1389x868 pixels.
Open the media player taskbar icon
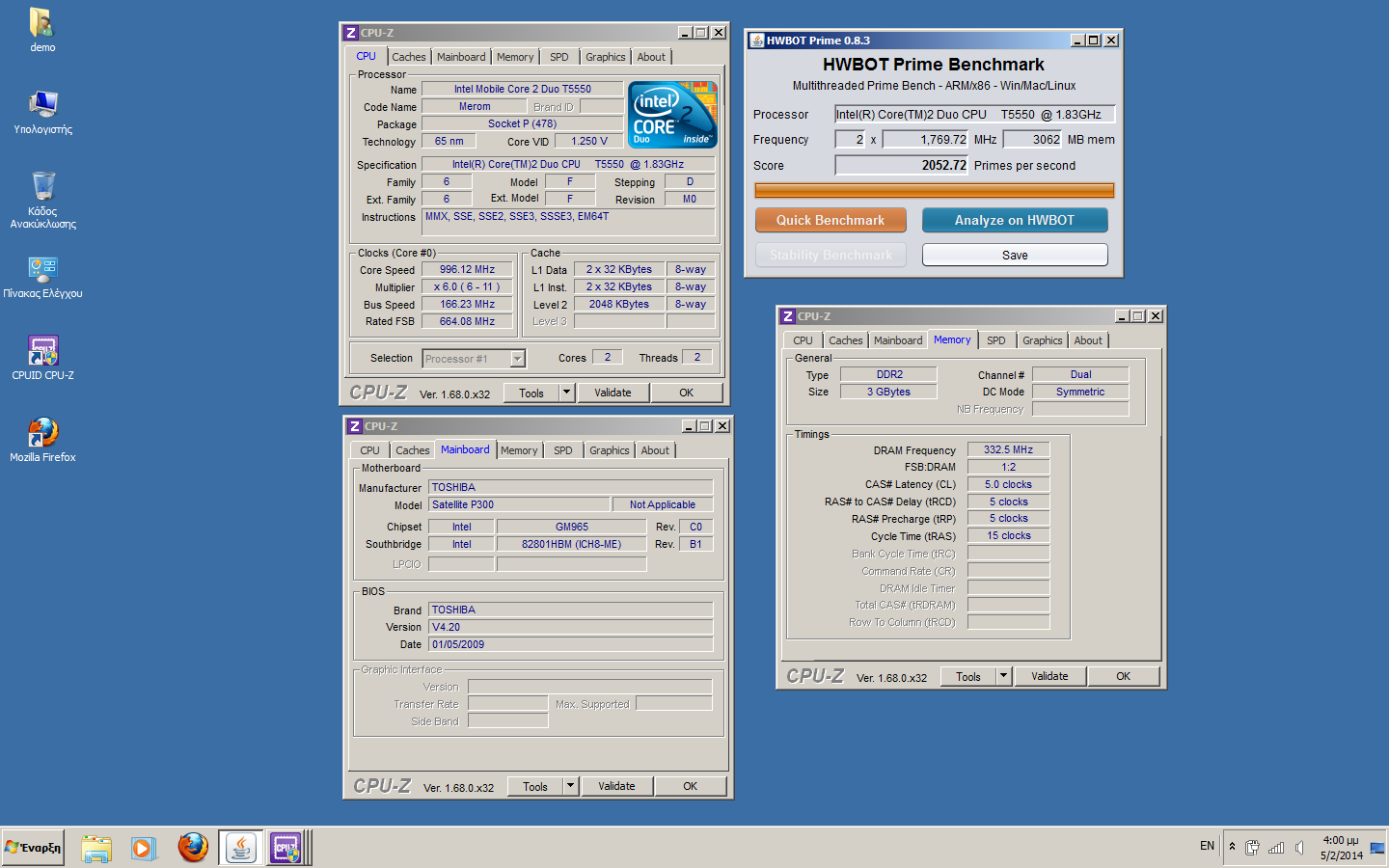click(143, 849)
